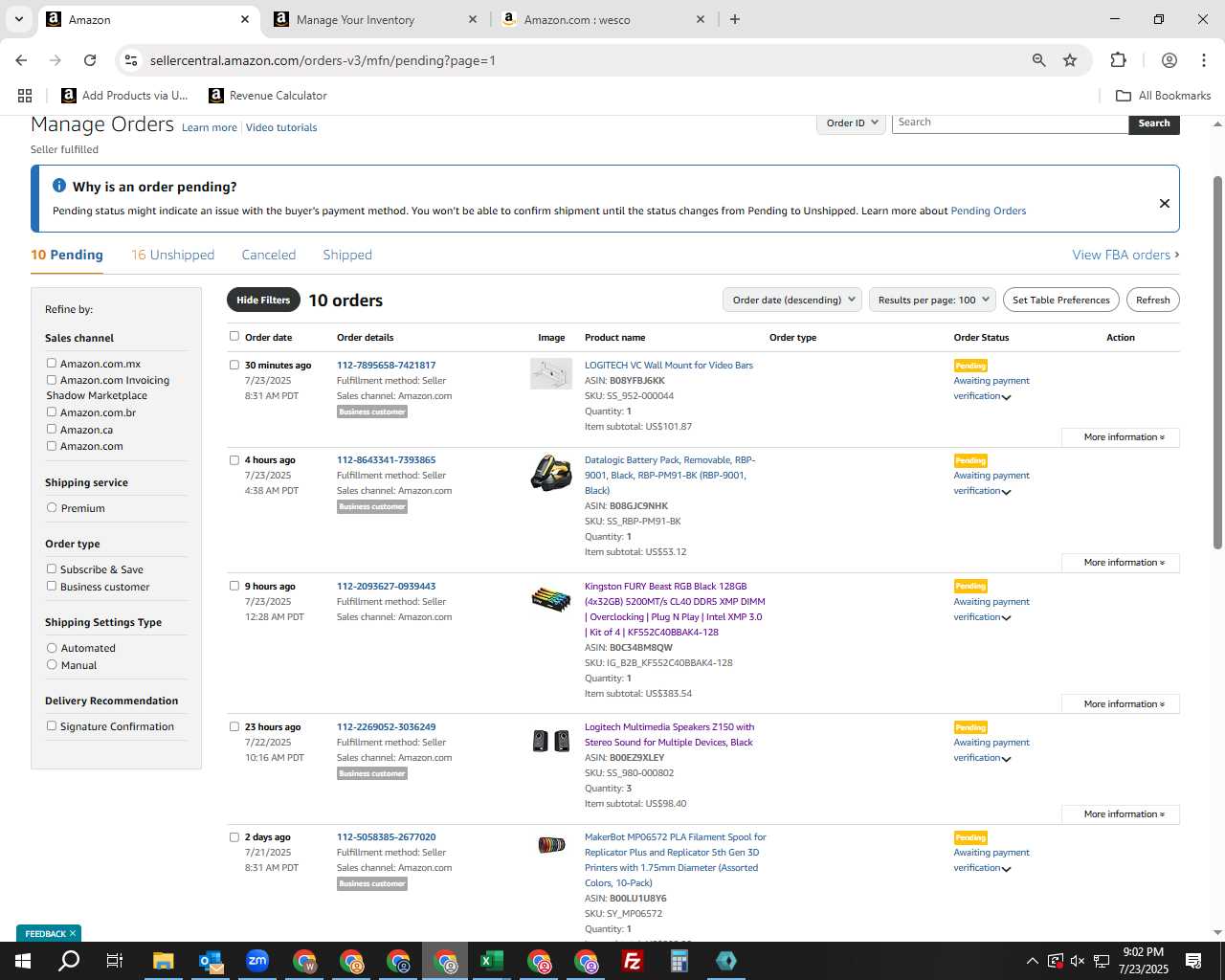The width and height of the screenshot is (1225, 980).
Task: Open the Kingston FURY RAM product thumbnail
Action: pos(551,599)
